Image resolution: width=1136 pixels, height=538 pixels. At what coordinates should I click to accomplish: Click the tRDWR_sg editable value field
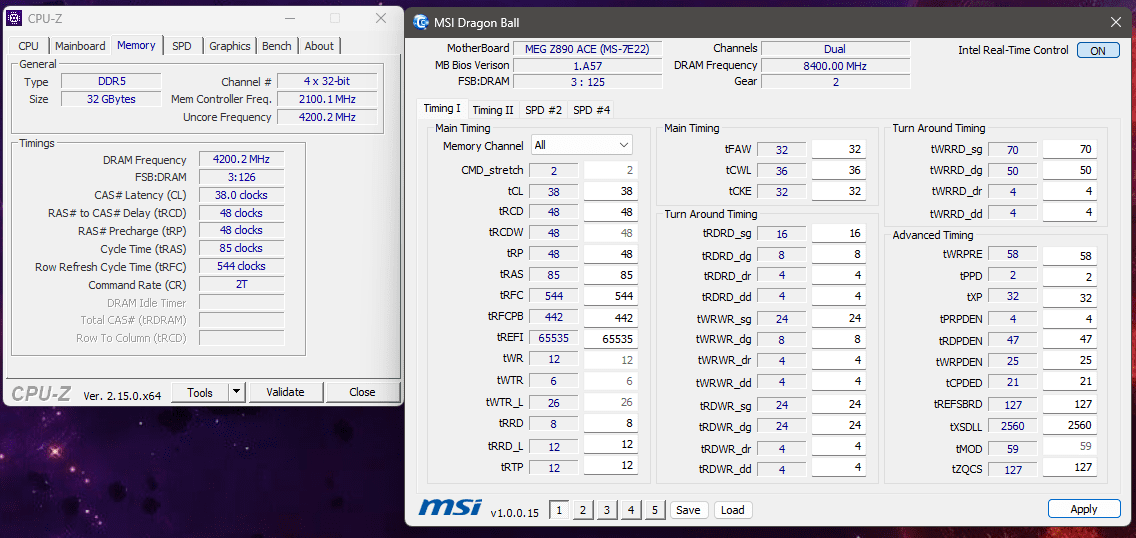point(839,404)
